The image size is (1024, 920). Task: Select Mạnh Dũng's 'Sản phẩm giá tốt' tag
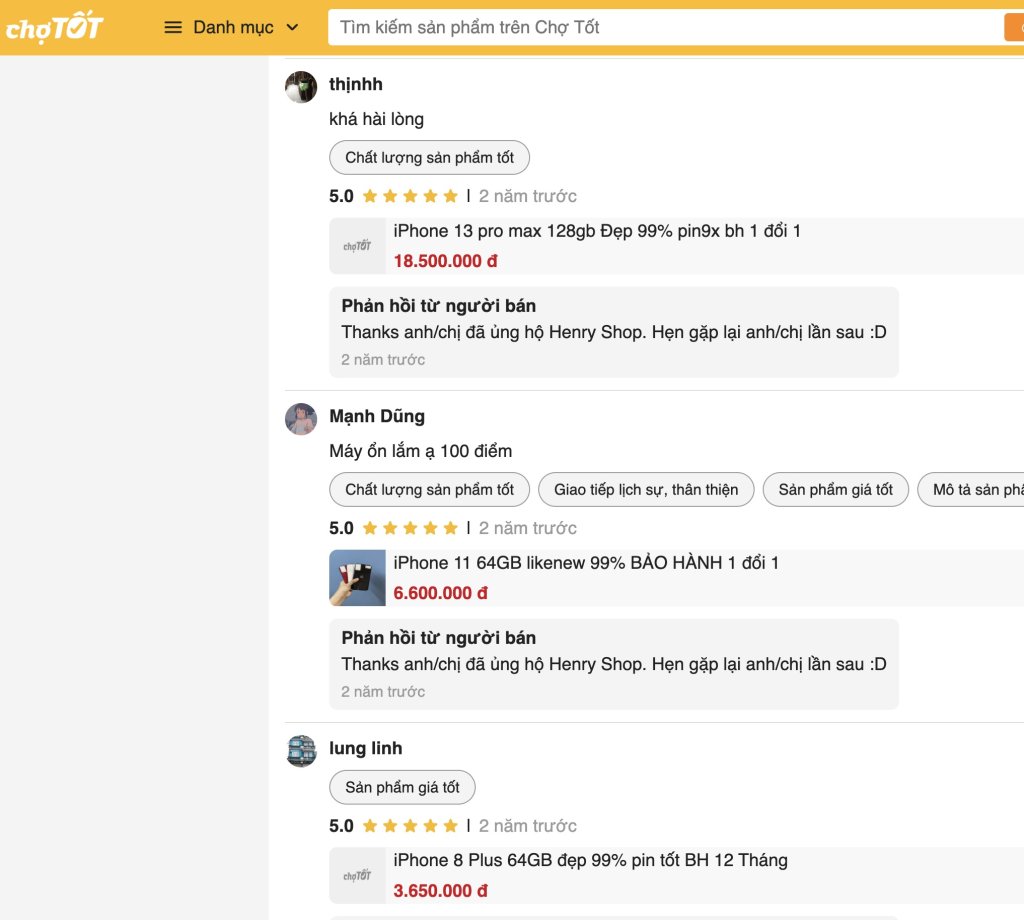coord(835,490)
